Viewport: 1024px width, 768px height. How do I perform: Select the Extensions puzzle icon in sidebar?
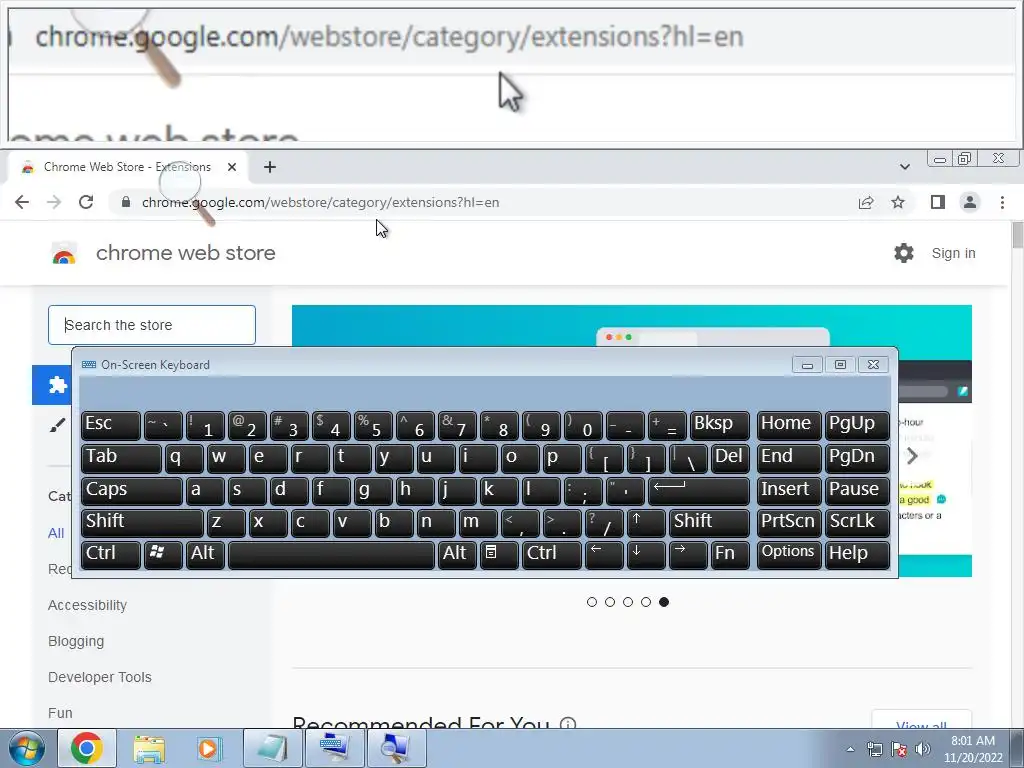[57, 385]
